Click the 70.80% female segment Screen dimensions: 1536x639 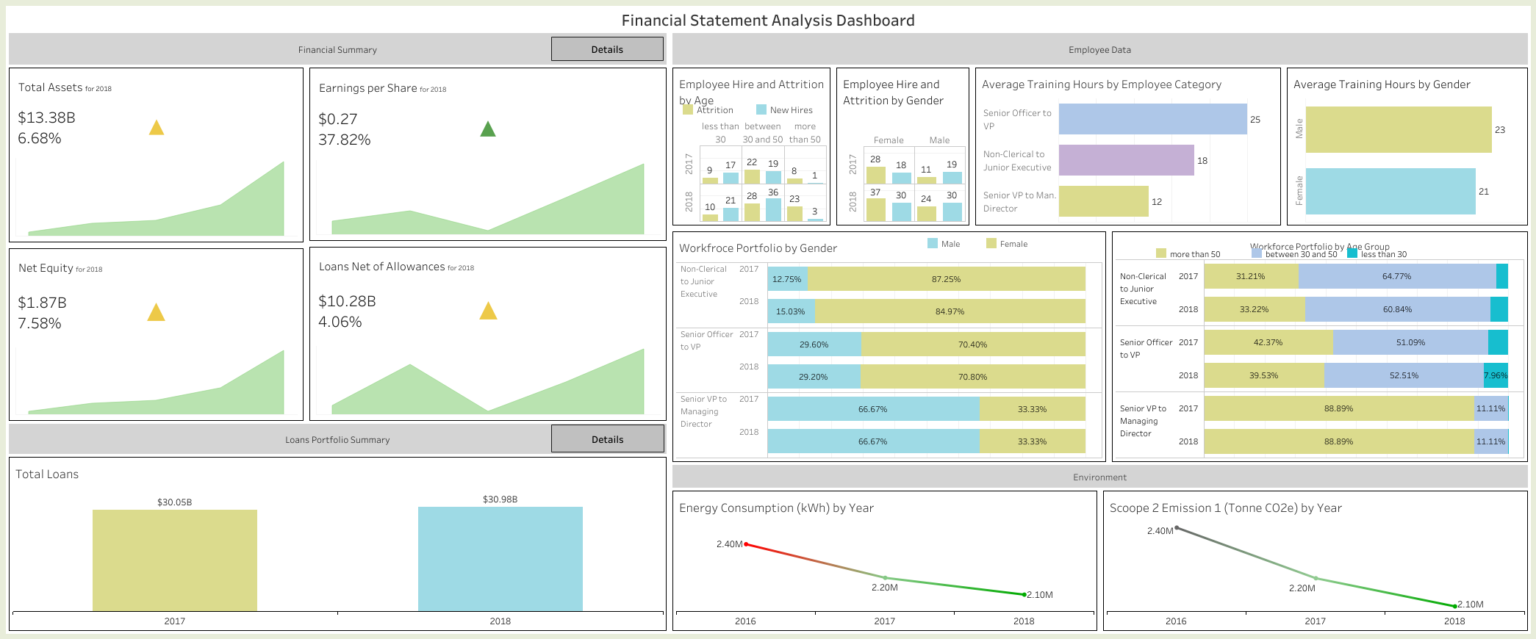tap(973, 376)
